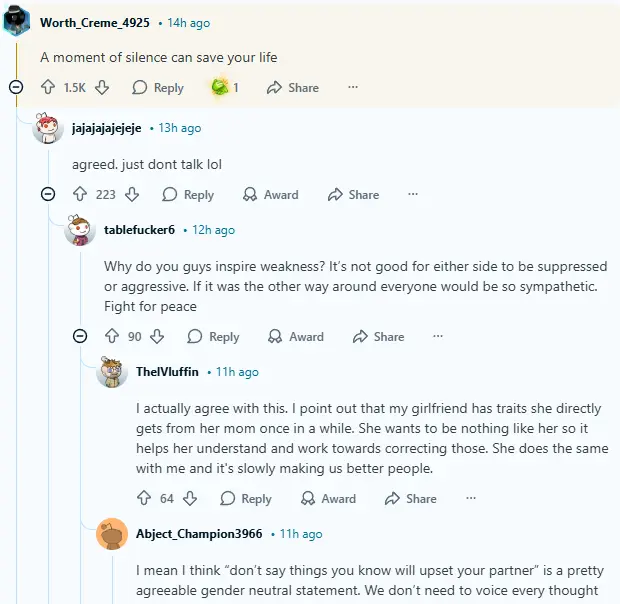Downvote tablefucker6's comment
The image size is (620, 604).
pos(157,337)
